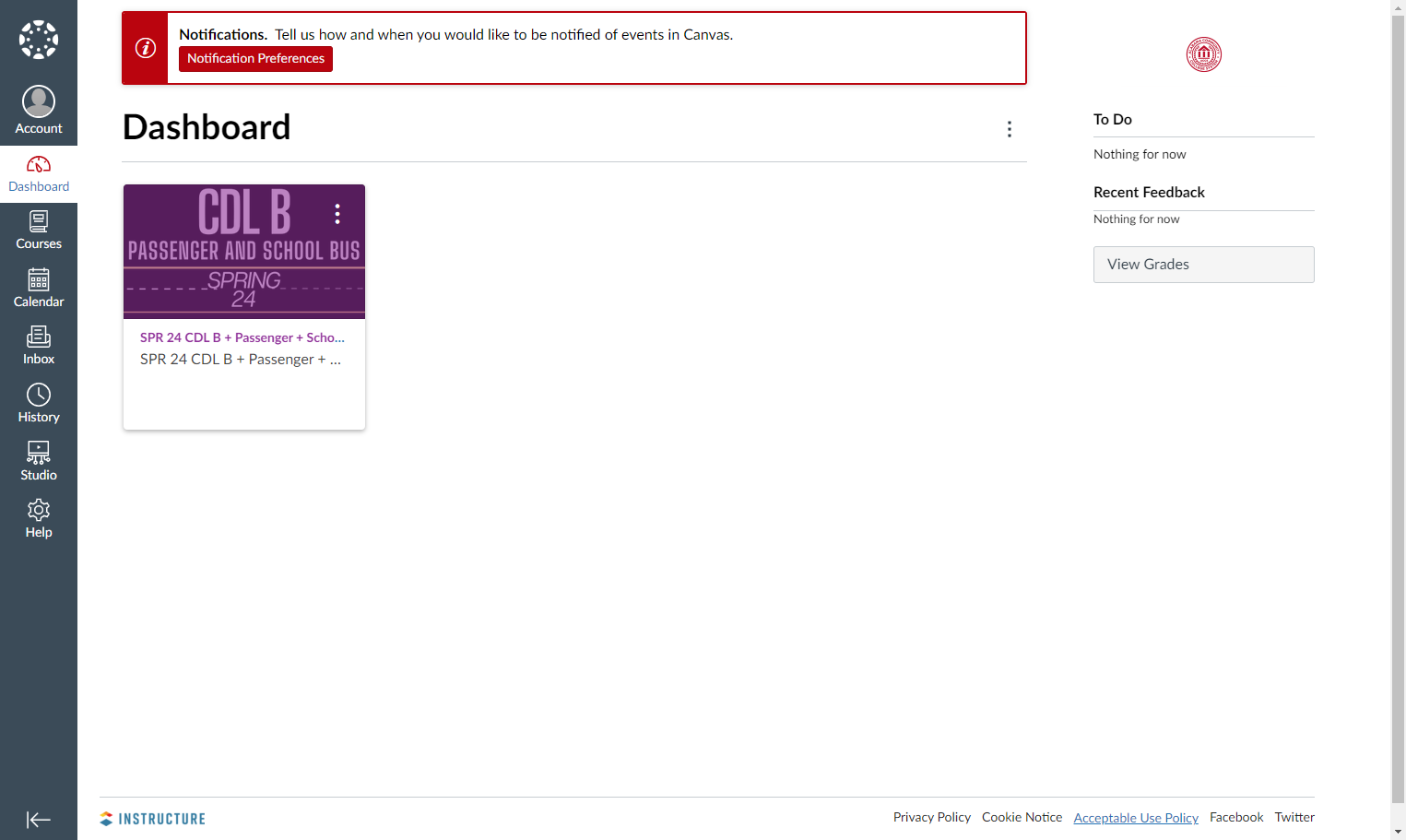Open the Cookie Notice link
The image size is (1406, 840).
[1022, 817]
